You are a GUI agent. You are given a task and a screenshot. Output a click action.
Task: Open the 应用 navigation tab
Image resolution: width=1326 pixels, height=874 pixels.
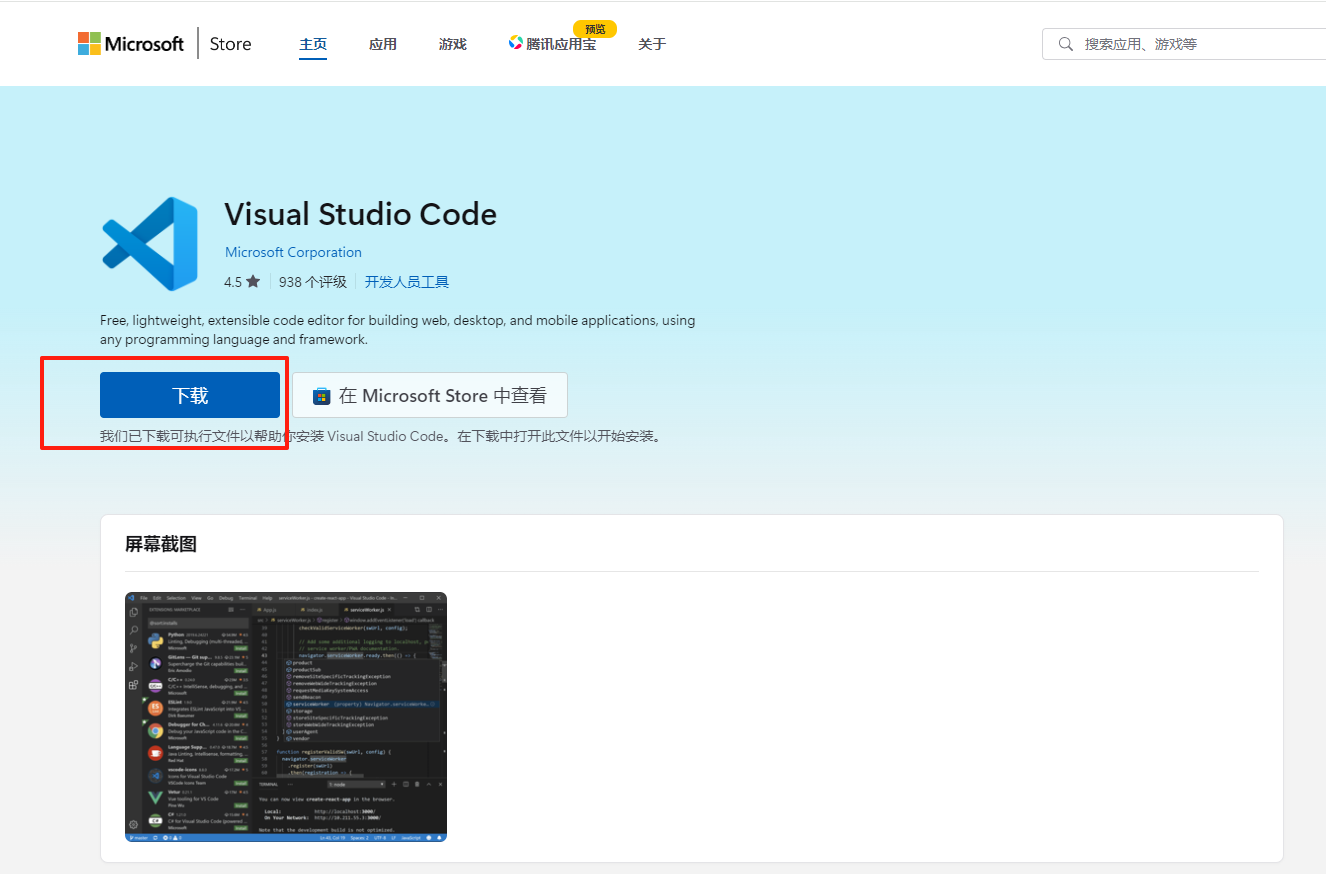(x=383, y=44)
